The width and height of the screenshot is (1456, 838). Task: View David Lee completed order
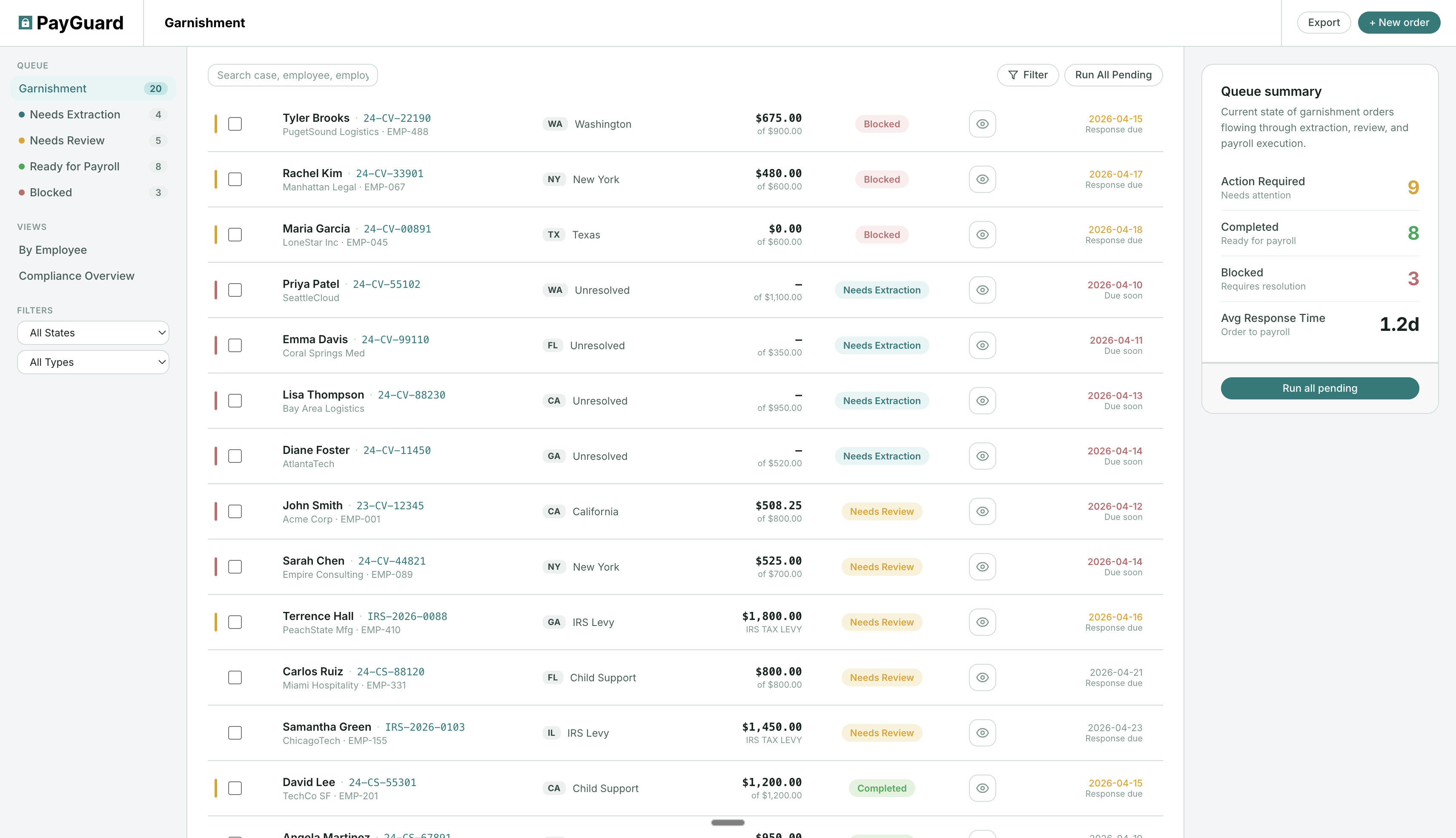(982, 788)
